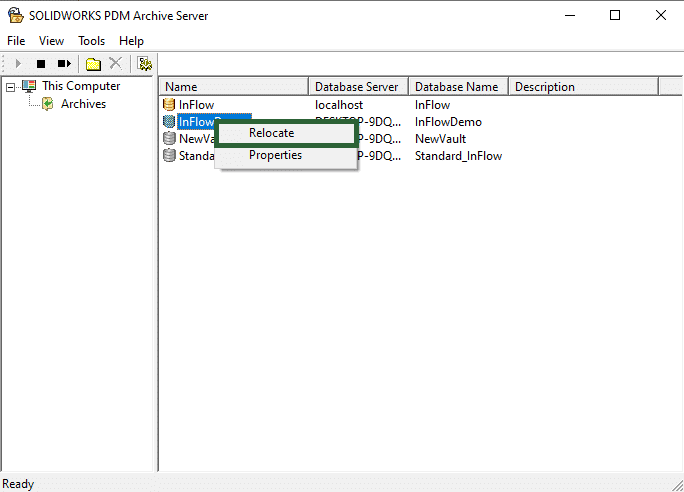Select the This Computer tree label
This screenshot has height=492, width=684.
81,86
